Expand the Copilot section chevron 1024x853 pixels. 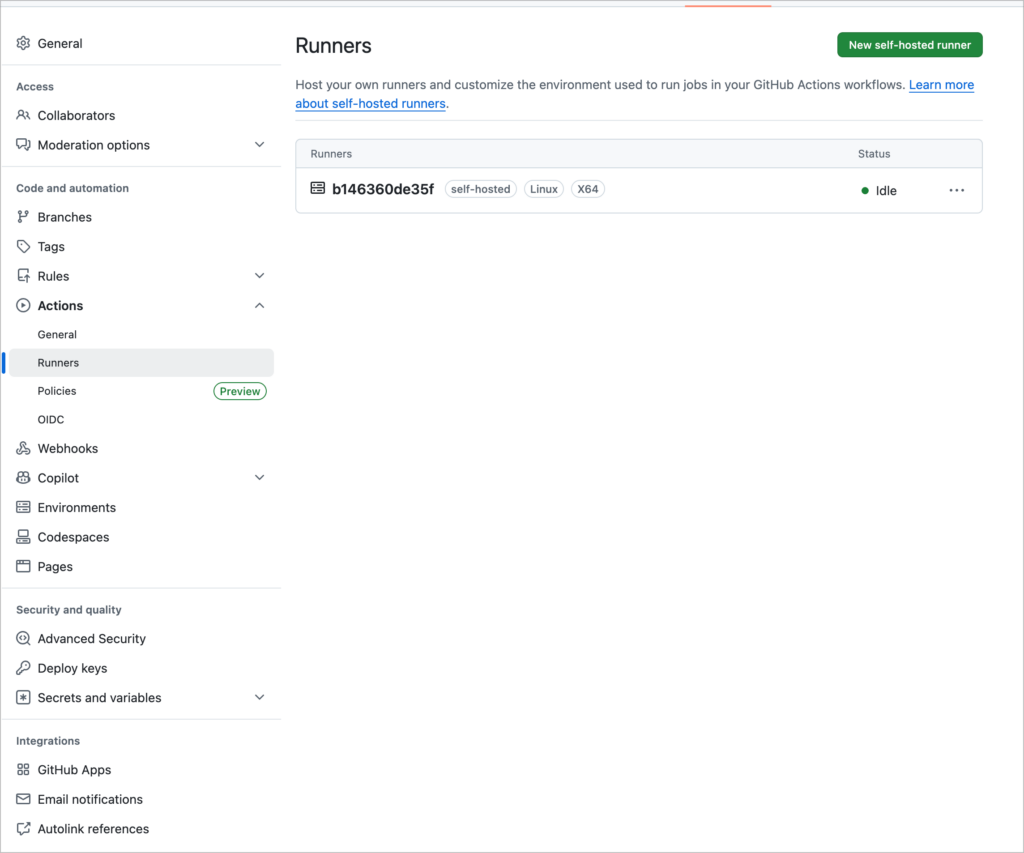[259, 477]
